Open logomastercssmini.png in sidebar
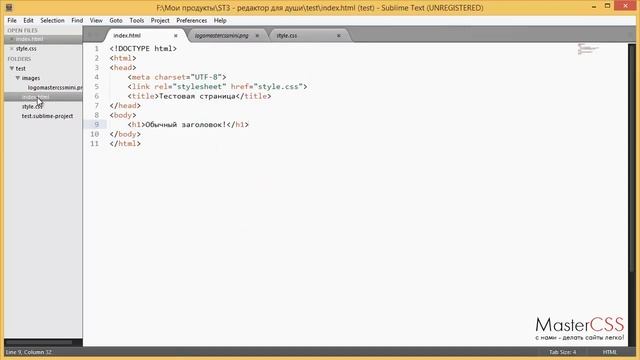This screenshot has height=360, width=640. pos(55,87)
